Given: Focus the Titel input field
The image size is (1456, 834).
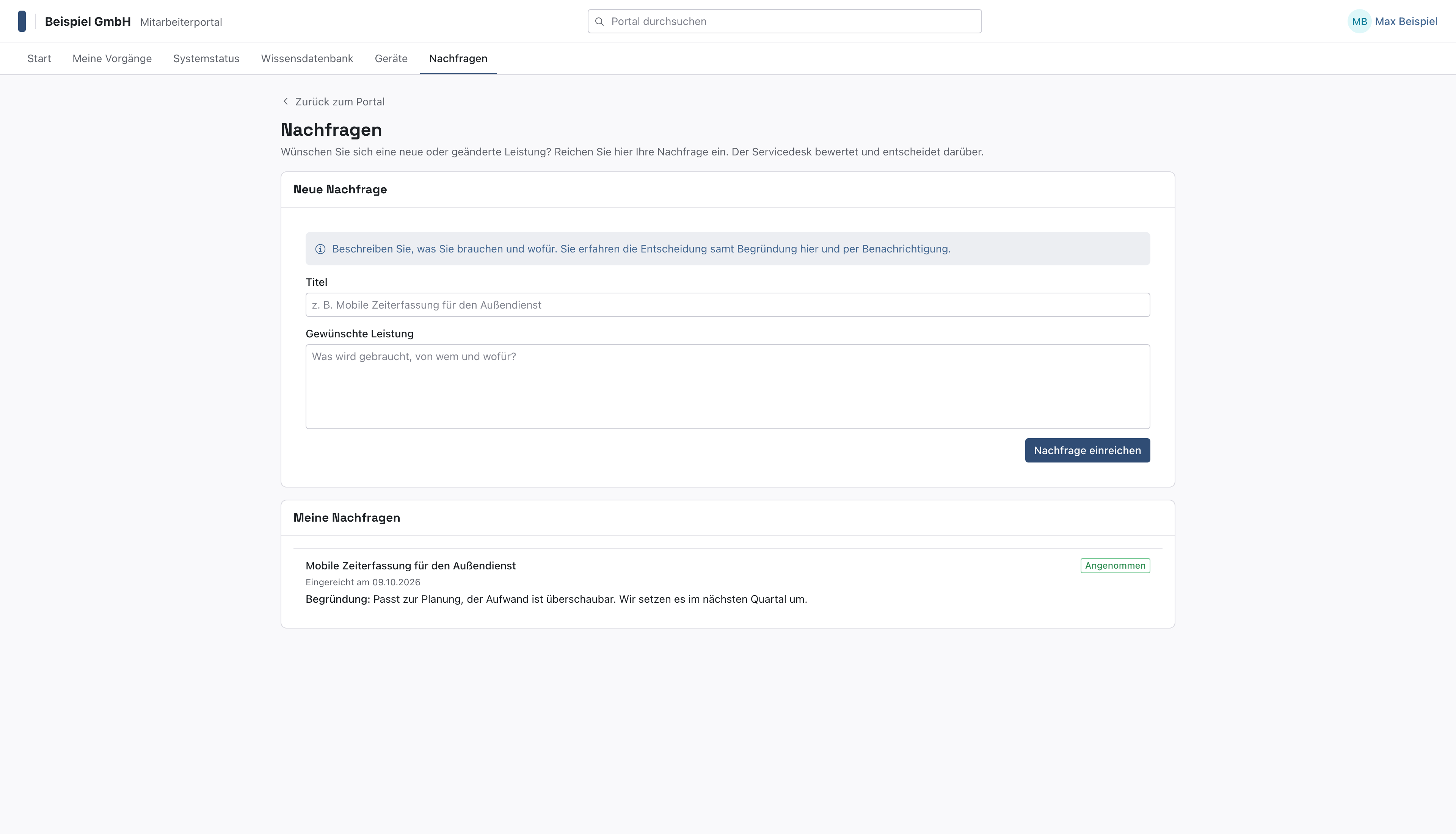Looking at the screenshot, I should (727, 305).
